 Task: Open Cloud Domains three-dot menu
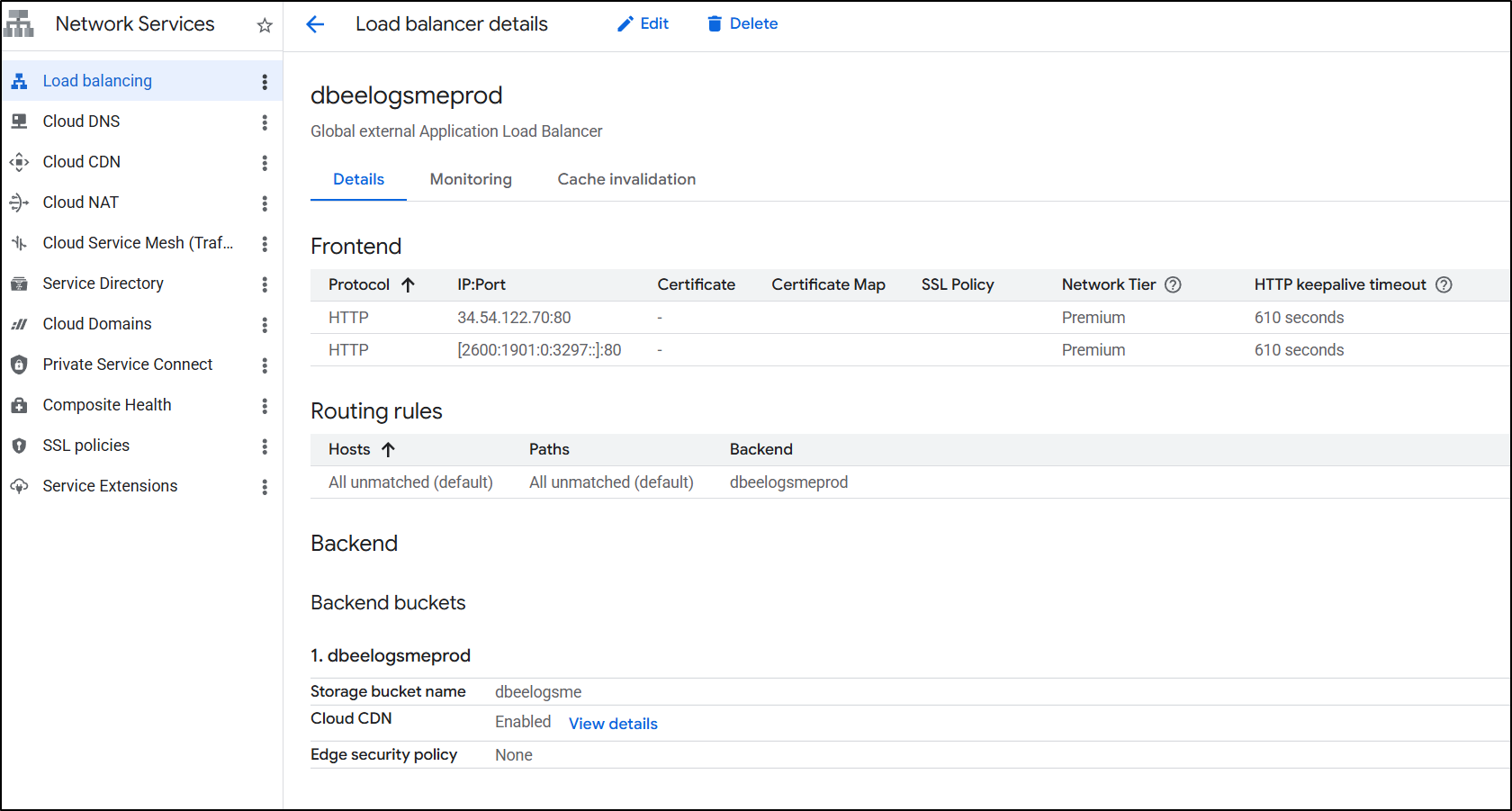pos(265,325)
